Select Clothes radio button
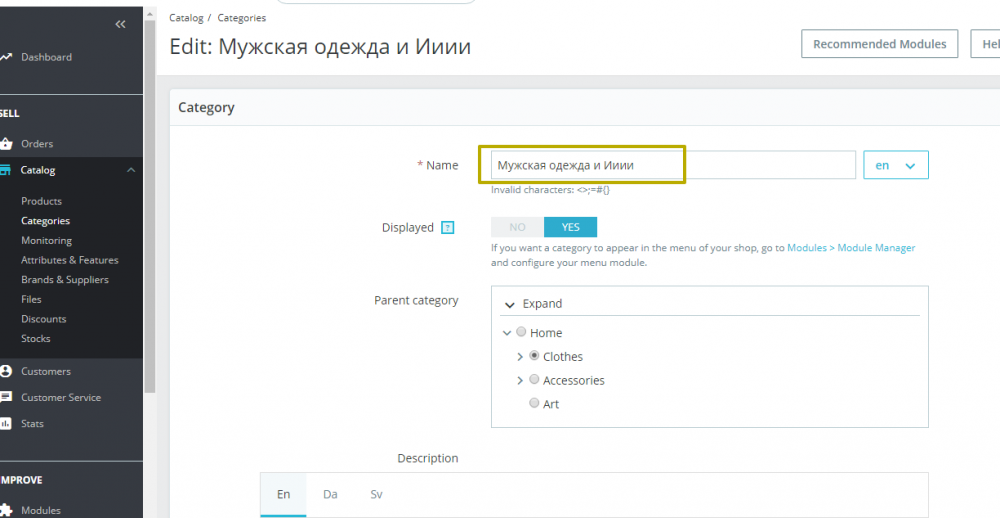The height and width of the screenshot is (518, 1000). [x=534, y=355]
